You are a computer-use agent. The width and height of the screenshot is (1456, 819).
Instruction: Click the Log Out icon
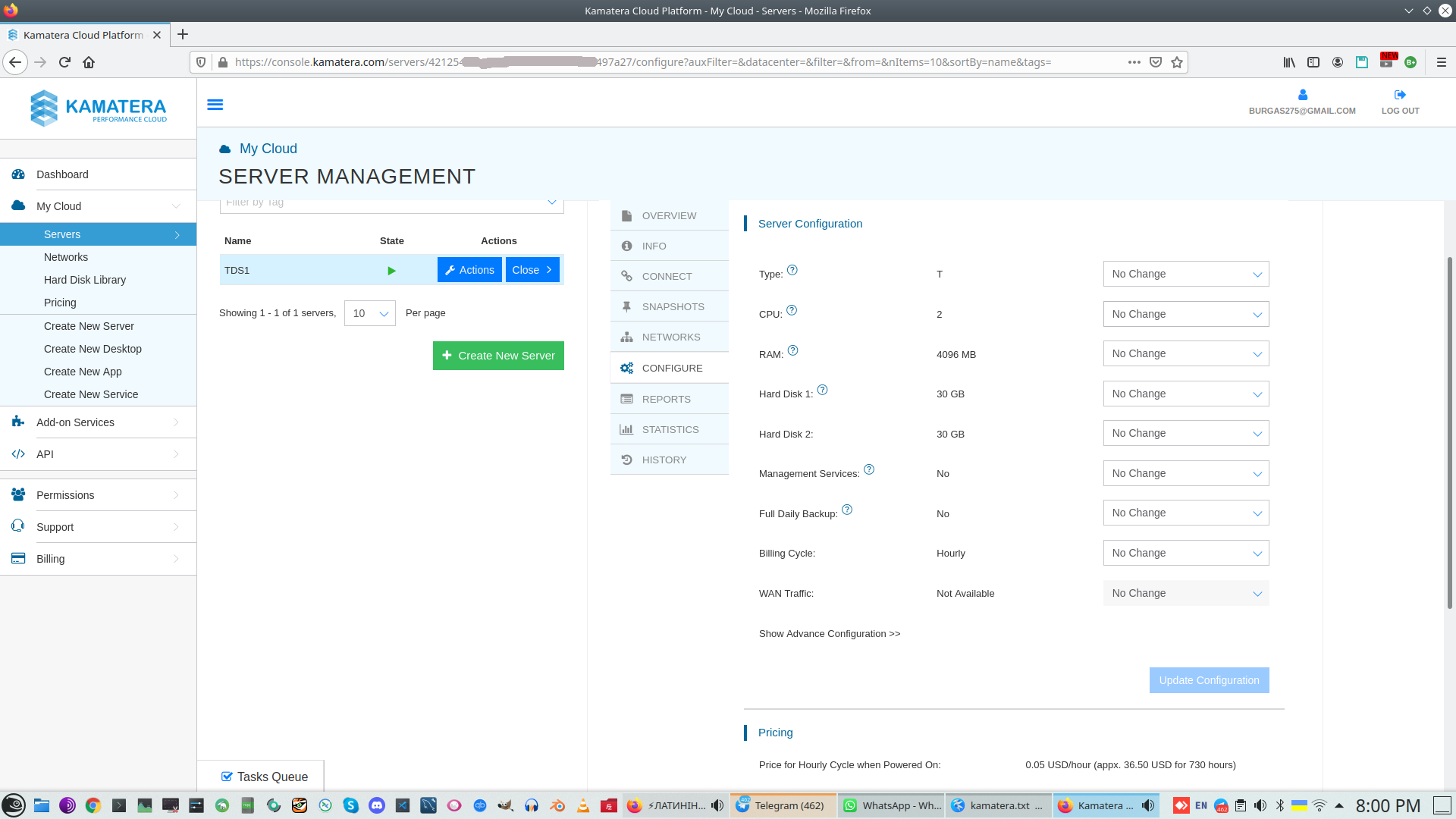point(1400,95)
